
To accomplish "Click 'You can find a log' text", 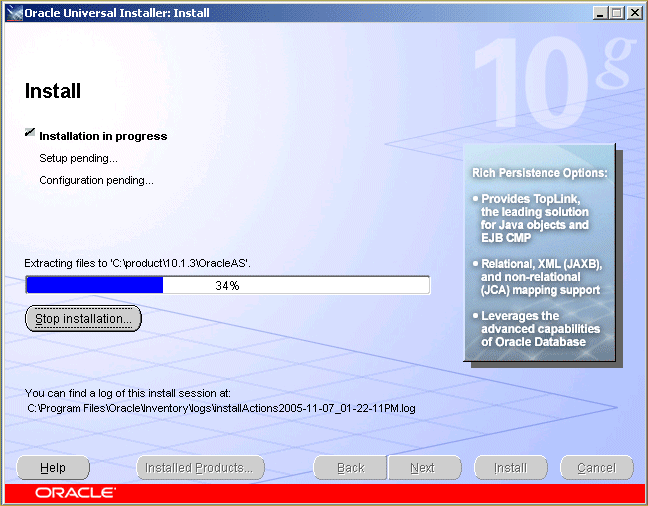I will (128, 393).
